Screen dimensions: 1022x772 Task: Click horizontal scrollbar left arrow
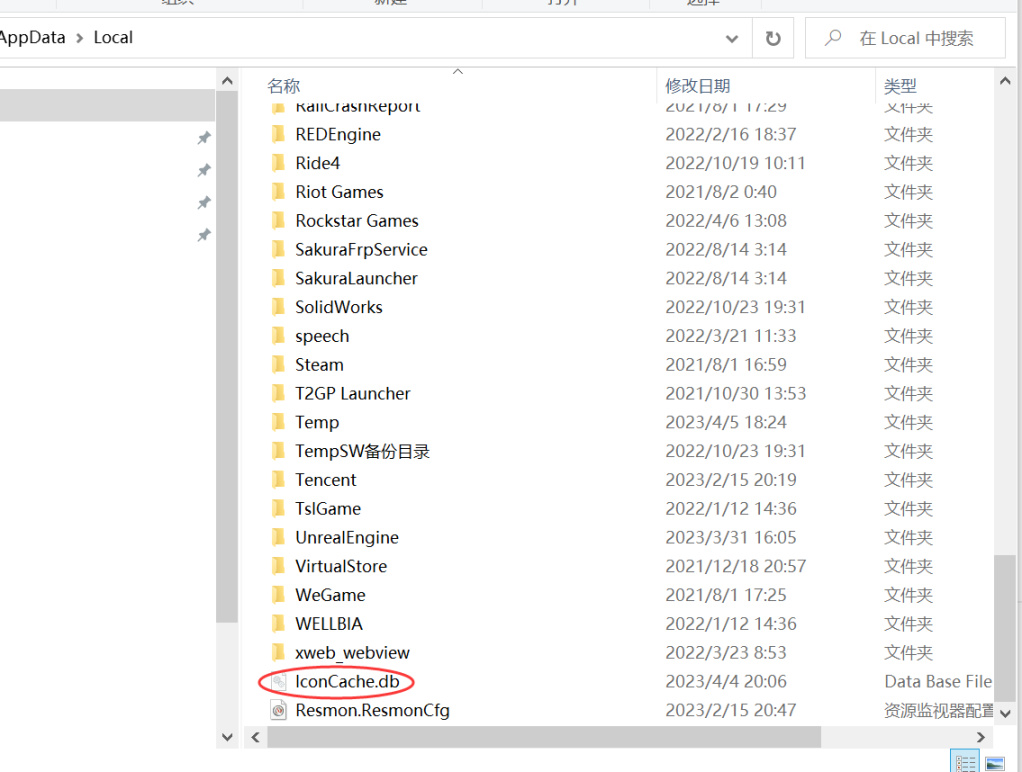click(x=256, y=737)
